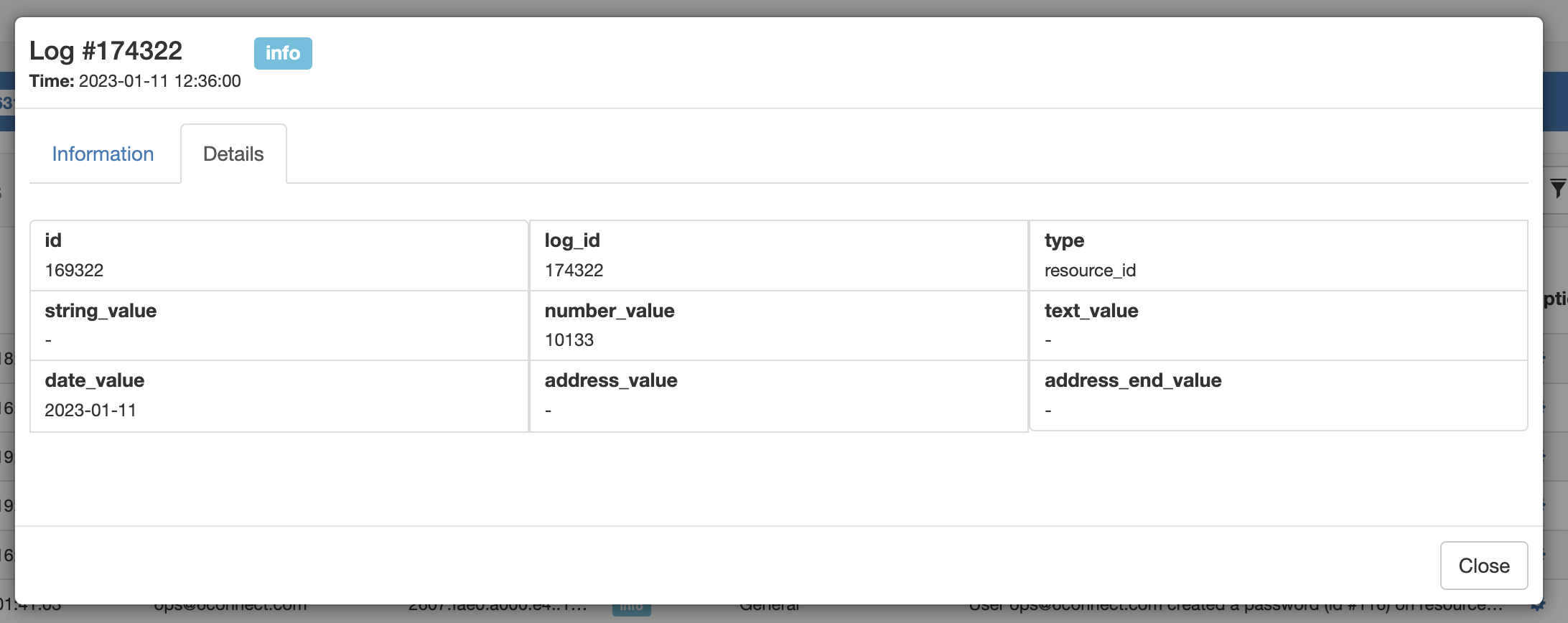The height and width of the screenshot is (623, 1568).
Task: Click the type column label
Action: tap(1064, 240)
